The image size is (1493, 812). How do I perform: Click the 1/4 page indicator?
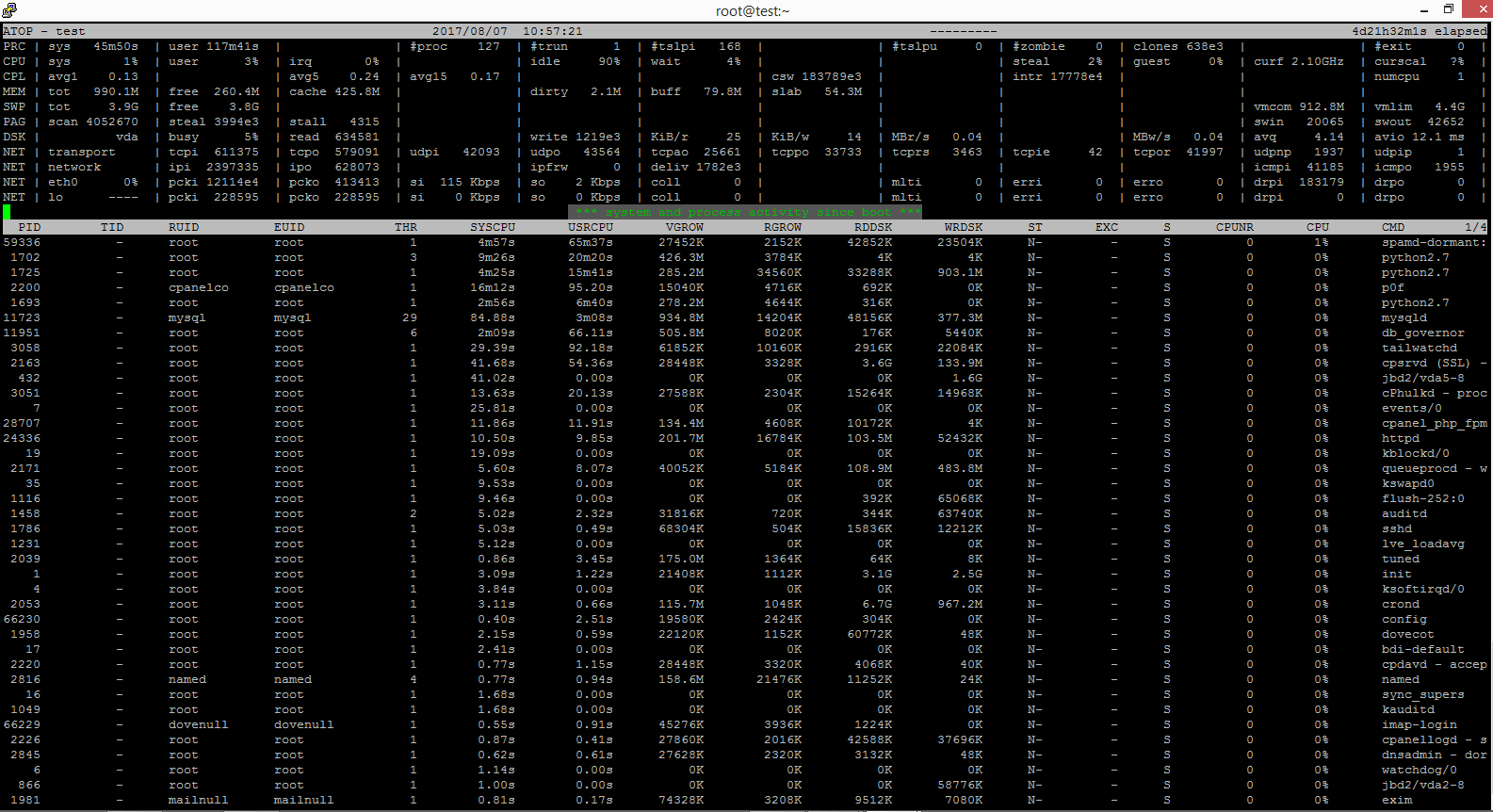tap(1476, 227)
